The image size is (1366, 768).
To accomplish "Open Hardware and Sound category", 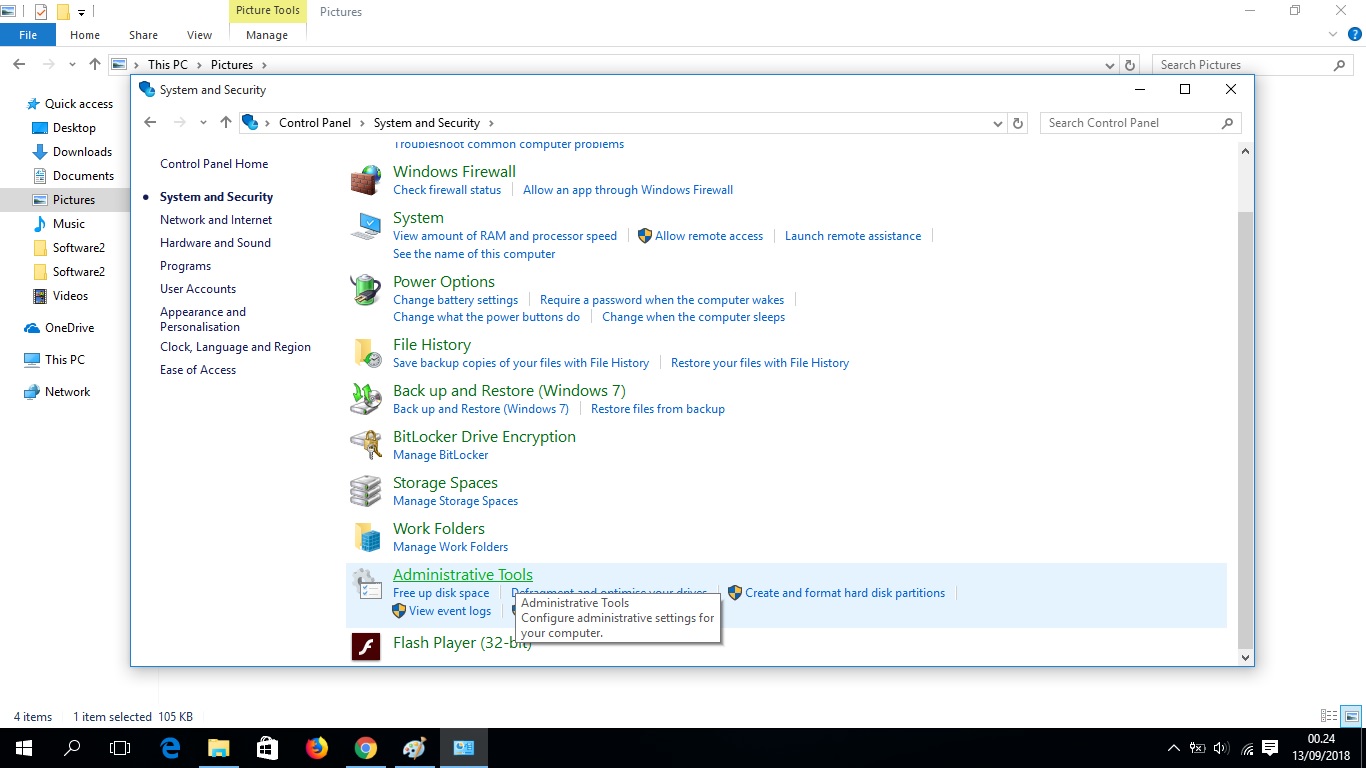I will [215, 243].
